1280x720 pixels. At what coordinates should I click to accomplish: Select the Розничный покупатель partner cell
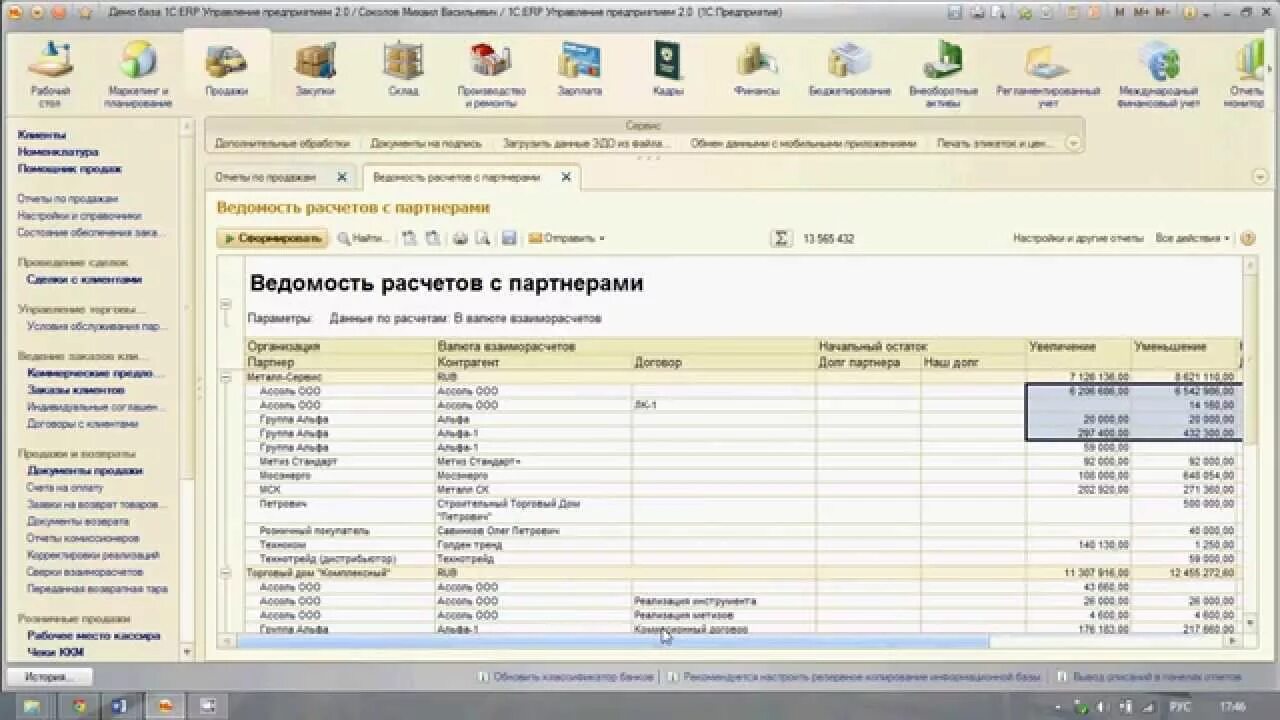coord(339,531)
